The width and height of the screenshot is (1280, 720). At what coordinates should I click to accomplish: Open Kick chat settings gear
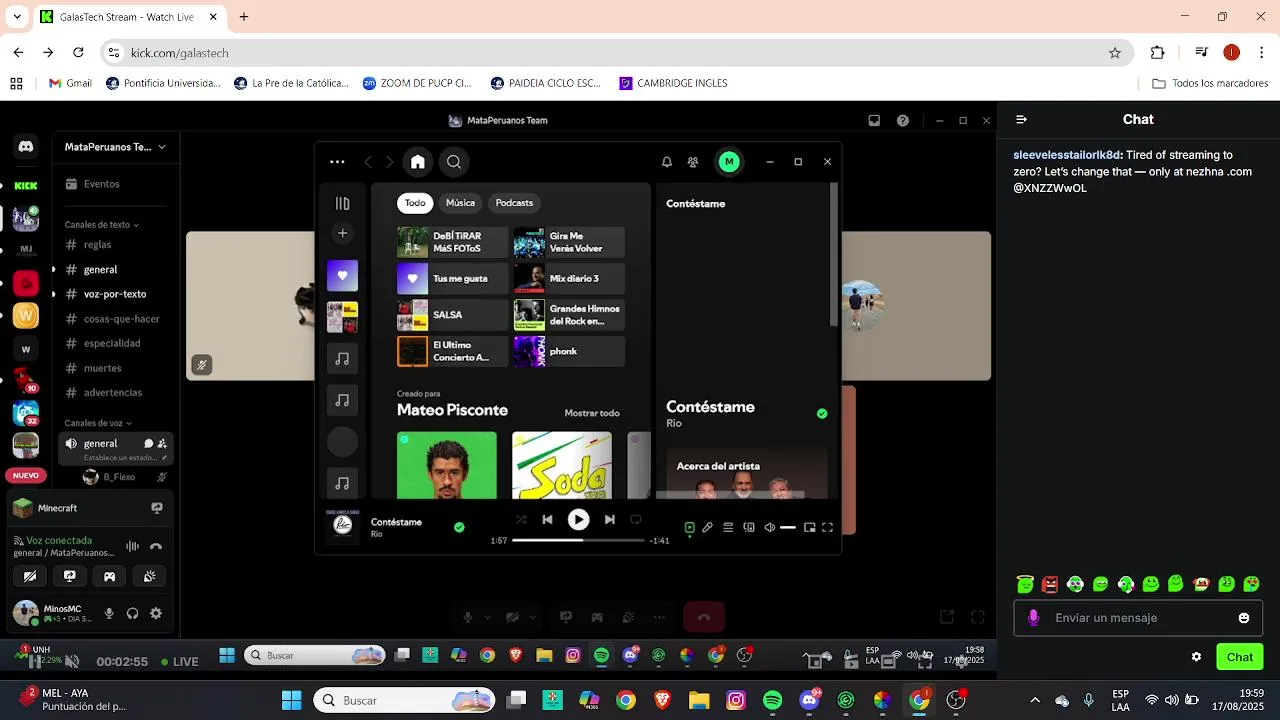[1196, 657]
